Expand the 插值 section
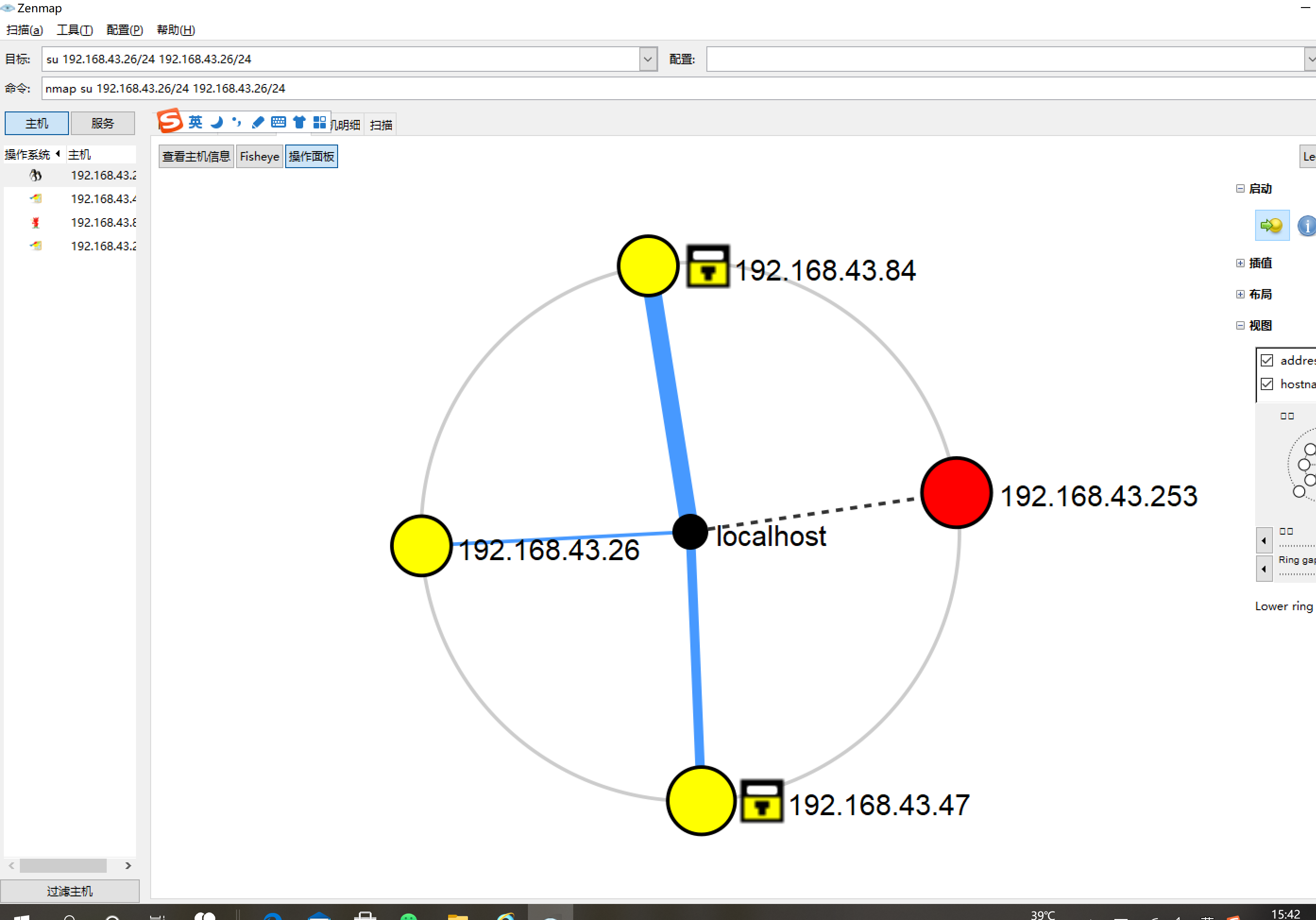 tap(1240, 263)
